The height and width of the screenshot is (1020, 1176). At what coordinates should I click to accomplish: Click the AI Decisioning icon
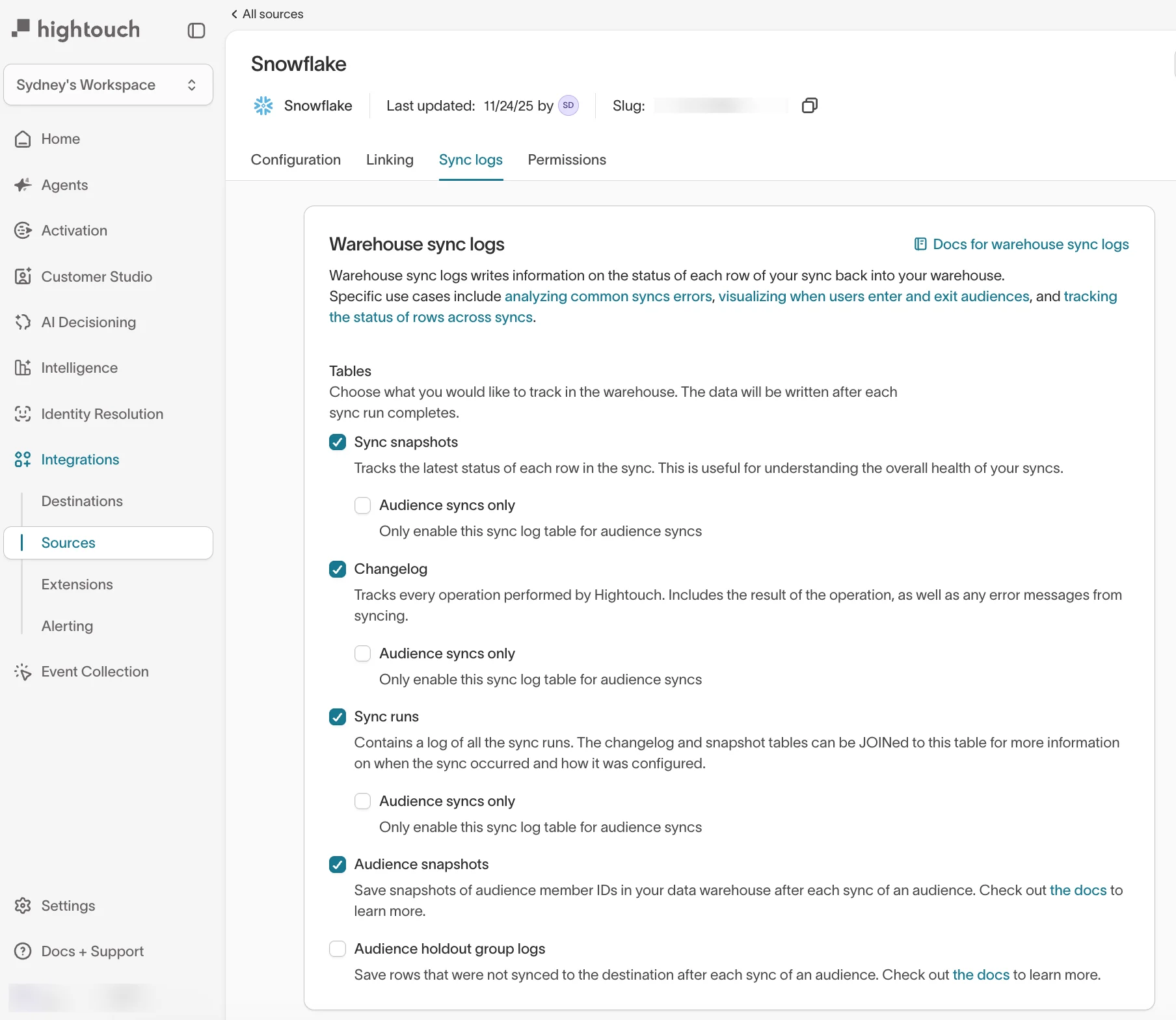click(x=23, y=322)
